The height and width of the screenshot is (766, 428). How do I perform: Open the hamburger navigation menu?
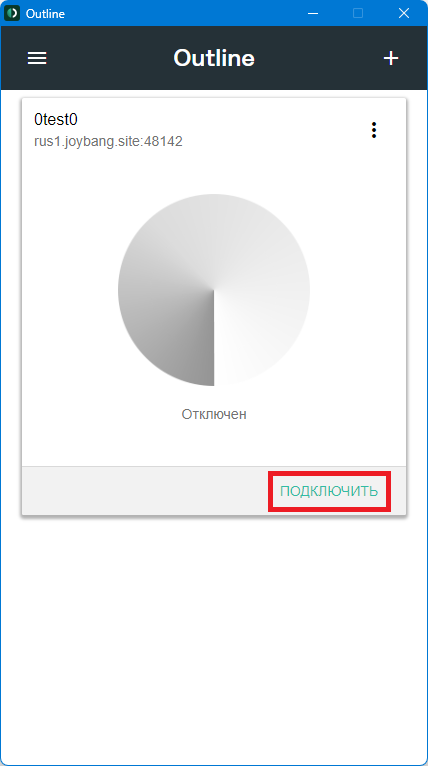point(37,59)
